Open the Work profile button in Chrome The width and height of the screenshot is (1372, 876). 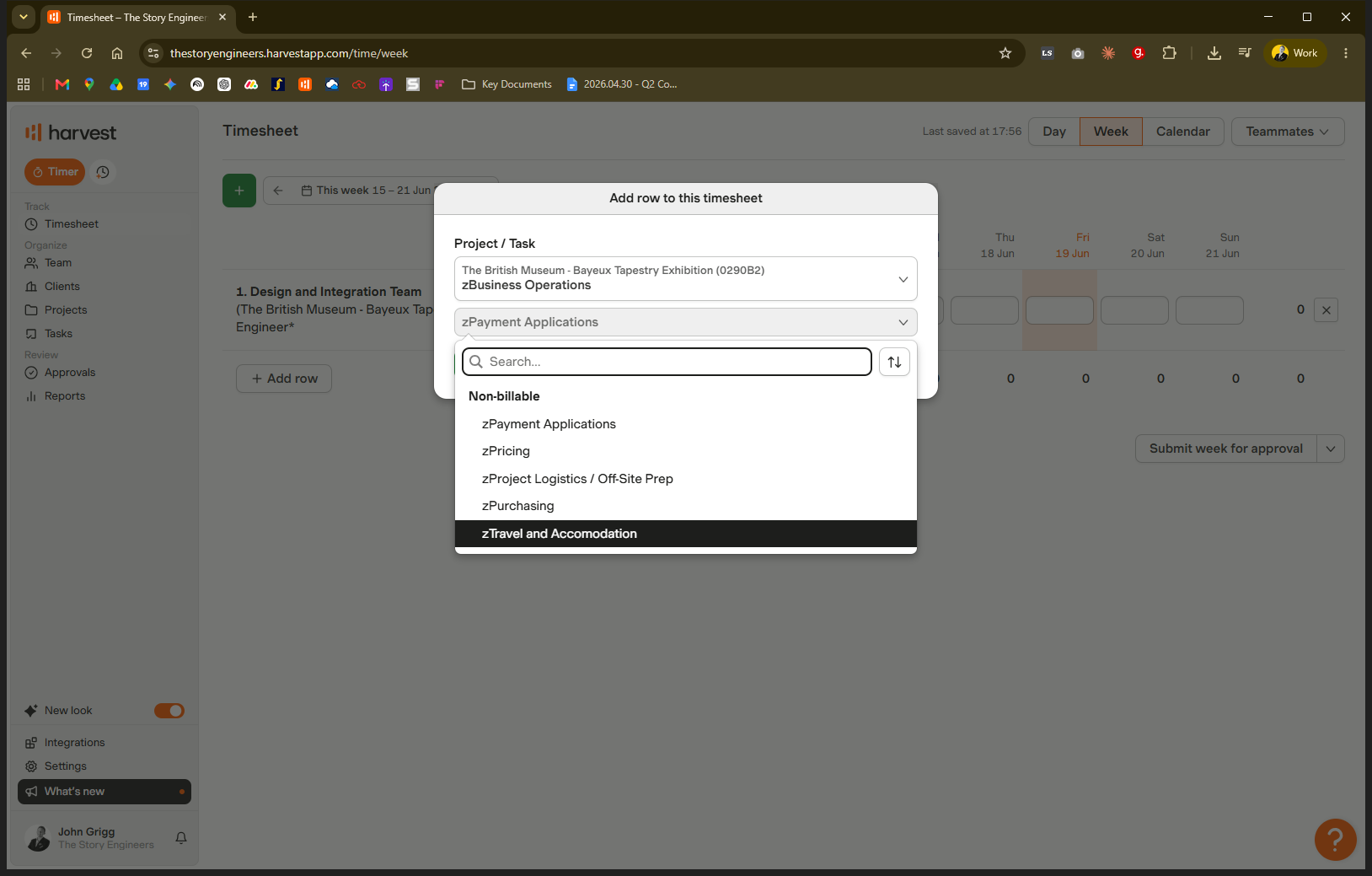point(1295,53)
